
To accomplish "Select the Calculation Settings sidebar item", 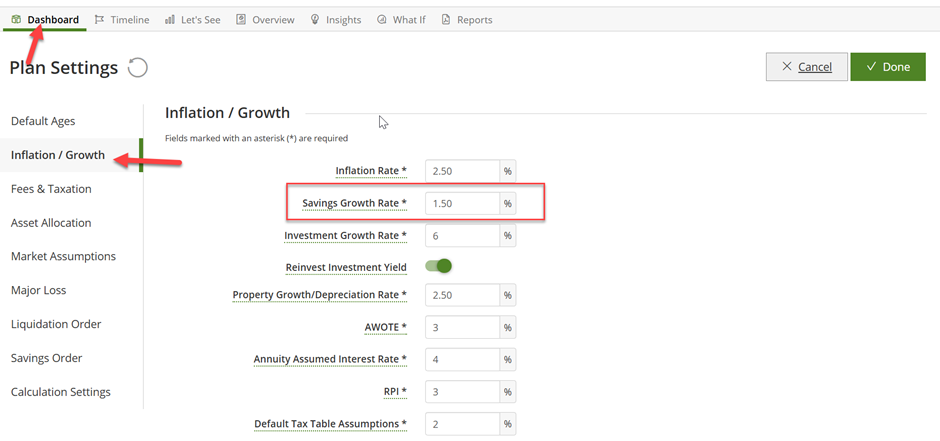I will pos(61,392).
